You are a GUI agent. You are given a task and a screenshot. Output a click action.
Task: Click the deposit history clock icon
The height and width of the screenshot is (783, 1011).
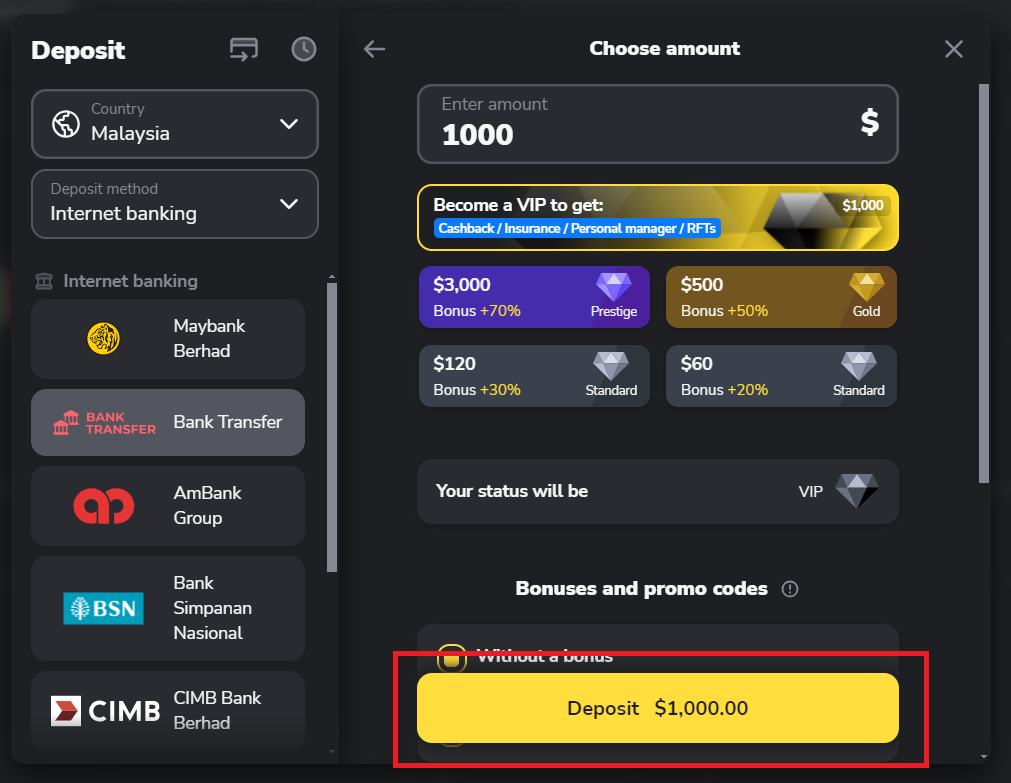click(x=304, y=48)
